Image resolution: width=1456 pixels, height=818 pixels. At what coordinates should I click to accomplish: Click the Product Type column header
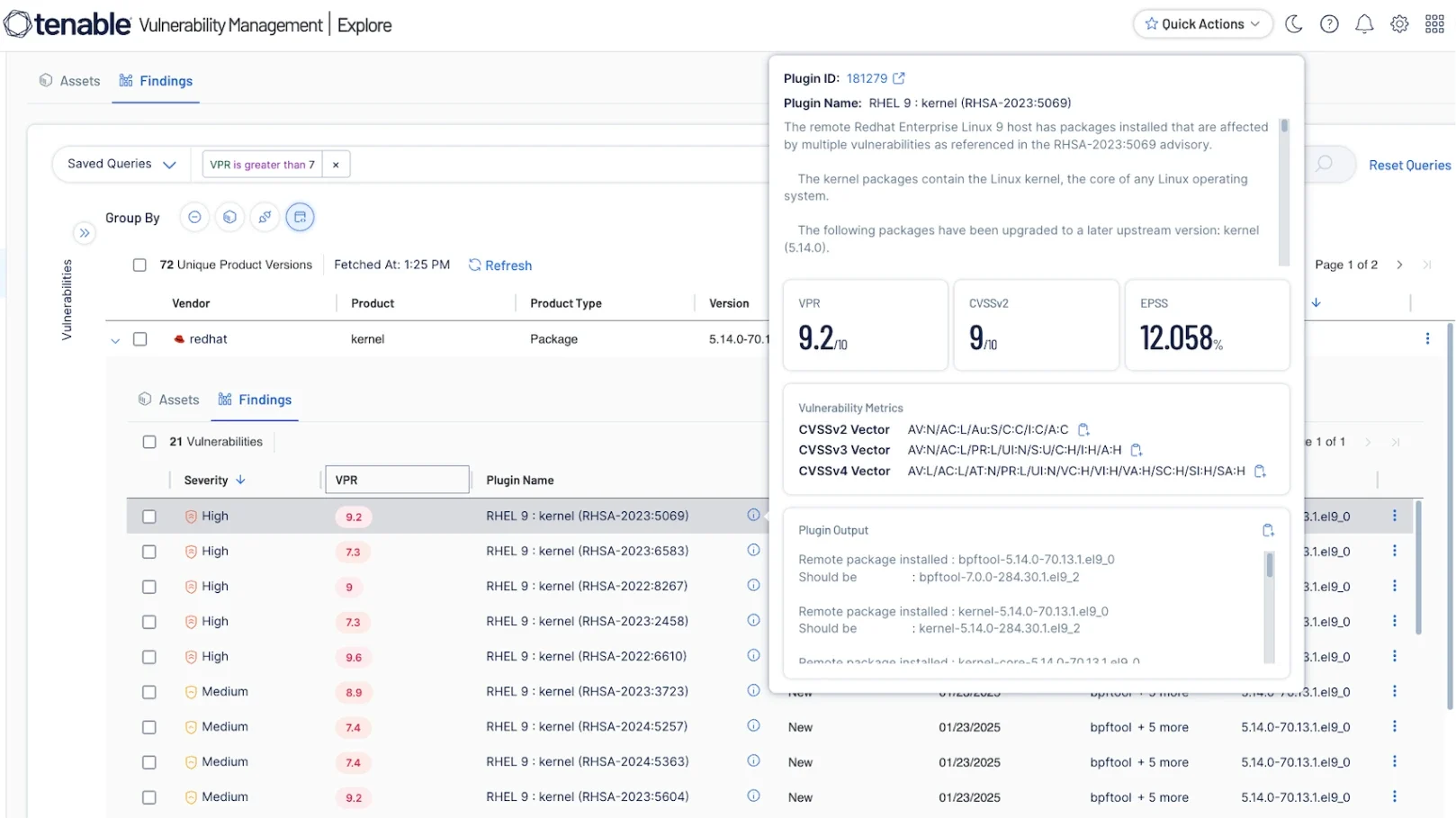pos(566,303)
